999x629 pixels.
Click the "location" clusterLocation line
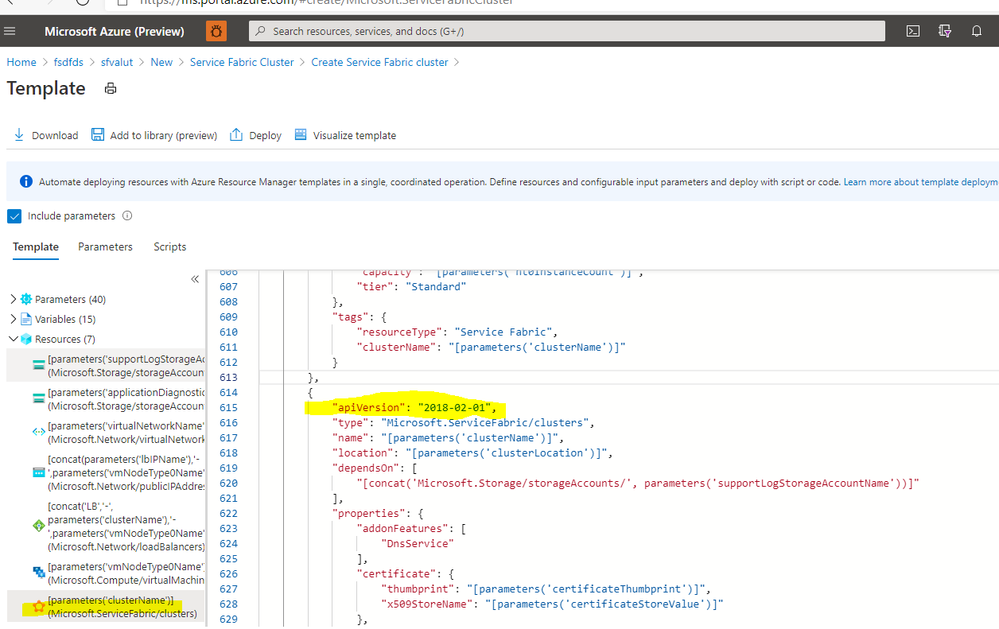(x=472, y=453)
